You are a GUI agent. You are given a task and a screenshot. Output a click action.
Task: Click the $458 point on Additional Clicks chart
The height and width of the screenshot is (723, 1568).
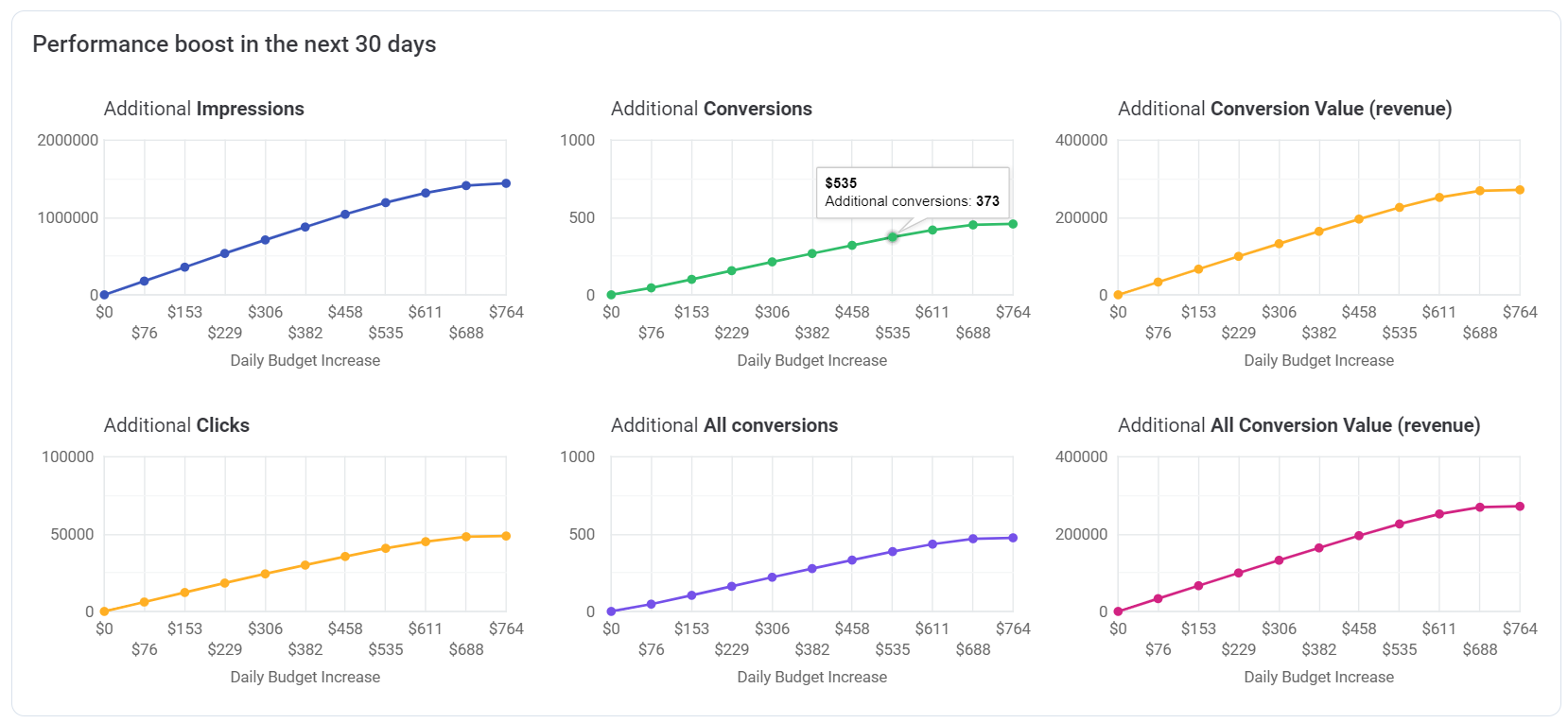click(x=345, y=557)
